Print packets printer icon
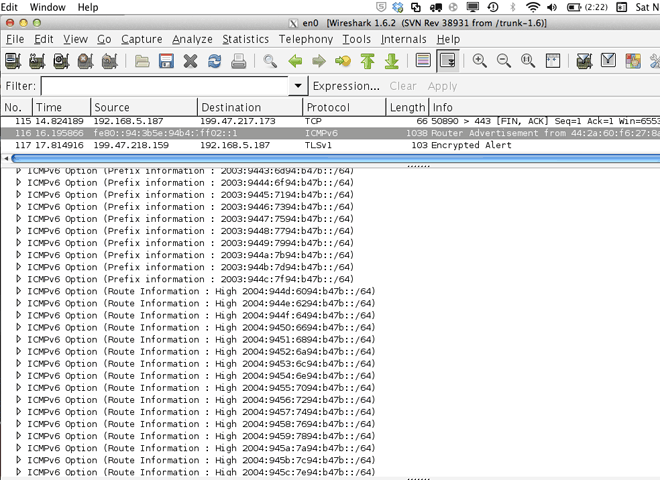 239,61
